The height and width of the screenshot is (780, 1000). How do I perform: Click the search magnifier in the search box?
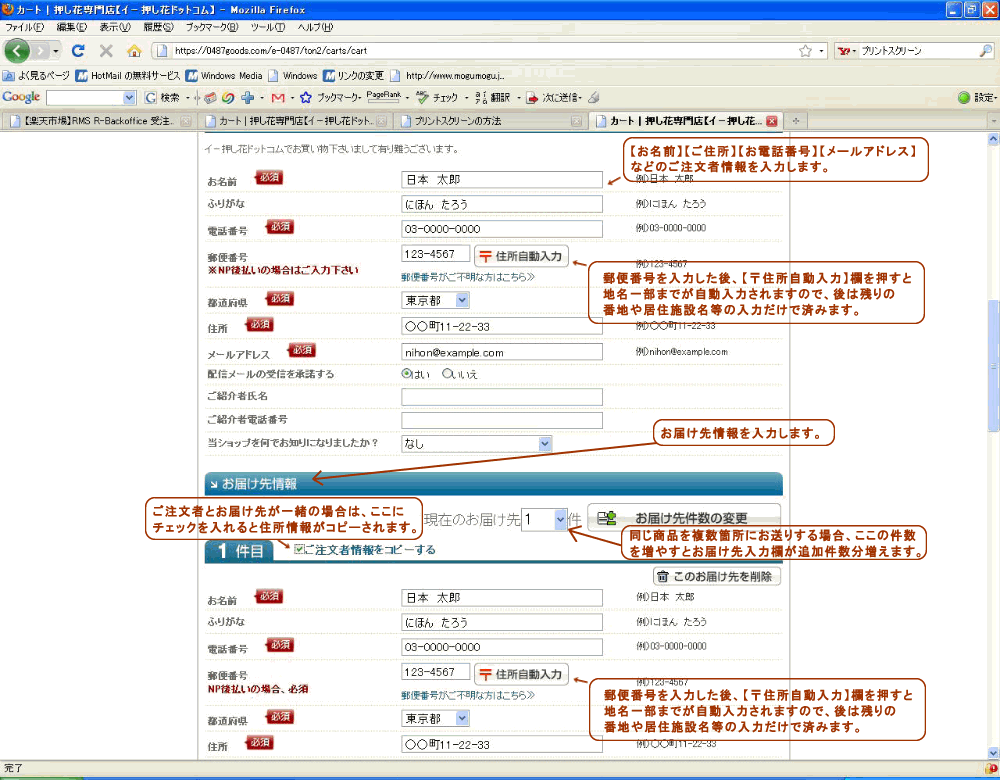pos(985,50)
